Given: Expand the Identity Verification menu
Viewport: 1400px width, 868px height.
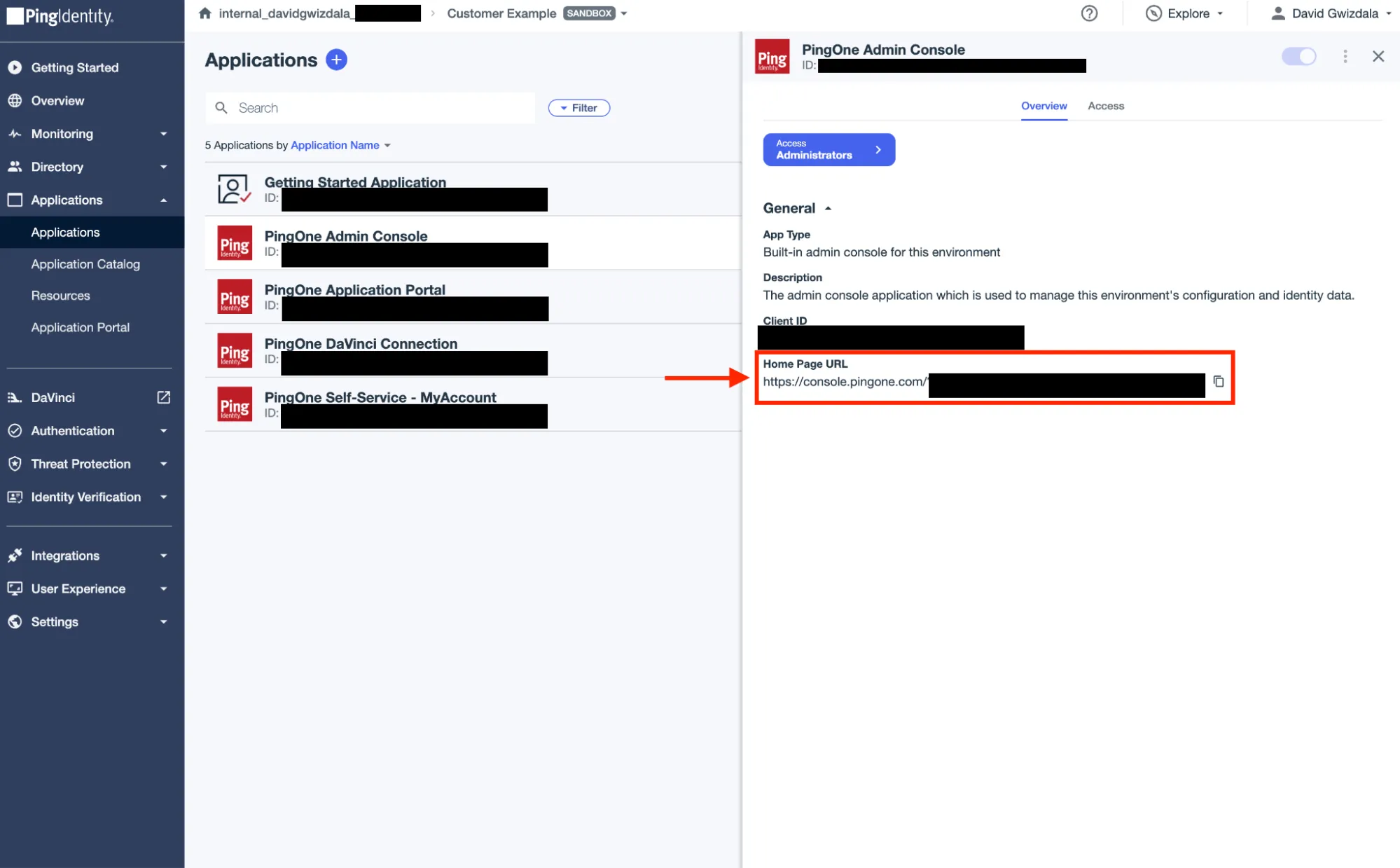Looking at the screenshot, I should [163, 497].
